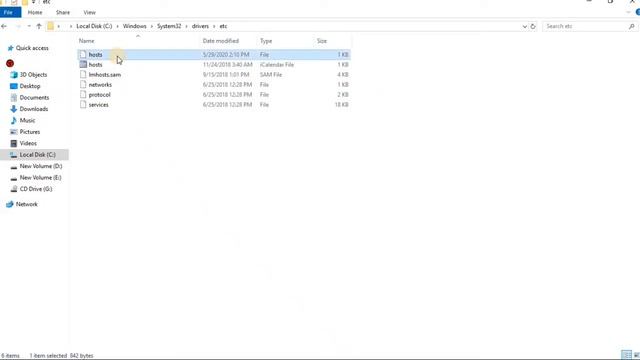This screenshot has width=640, height=360.
Task: Open CD Drive (G:) in navigation pane
Action: (x=36, y=189)
